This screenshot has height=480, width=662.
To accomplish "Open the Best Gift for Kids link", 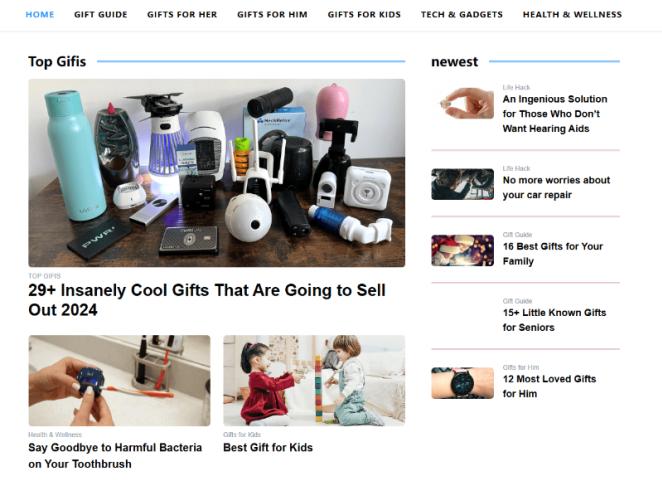I will click(268, 447).
